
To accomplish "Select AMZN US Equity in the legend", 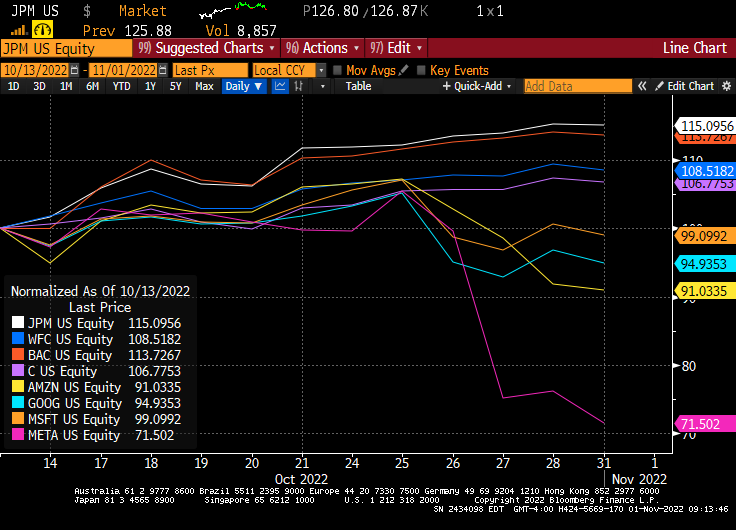I will (75, 387).
